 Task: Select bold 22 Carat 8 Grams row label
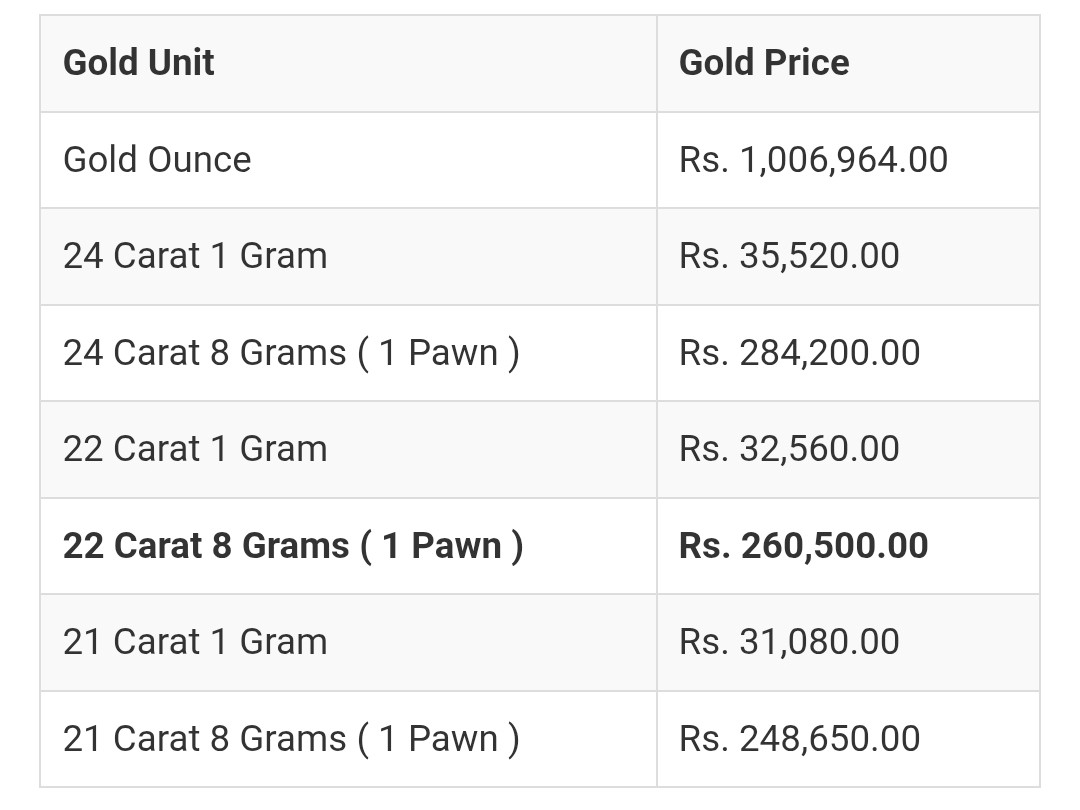[x=293, y=546]
